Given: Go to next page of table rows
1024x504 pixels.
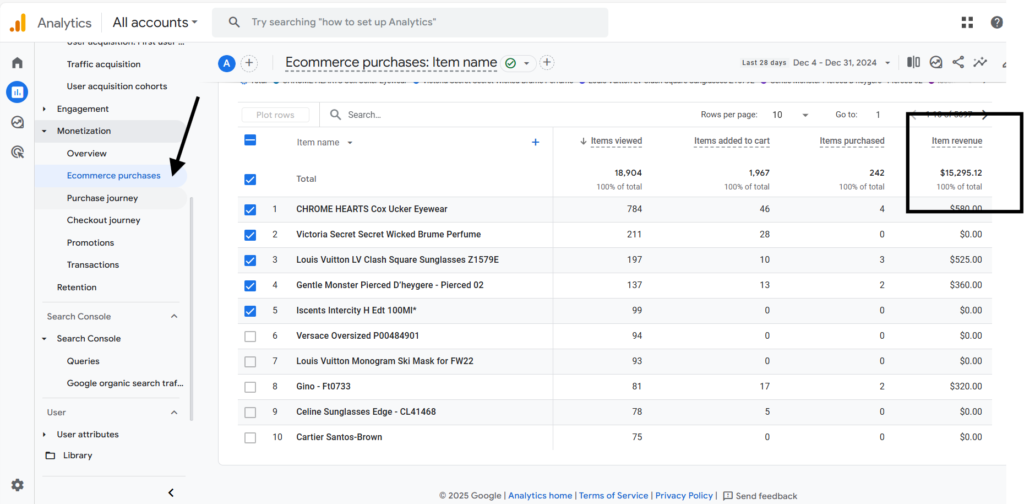Looking at the screenshot, I should (x=985, y=114).
